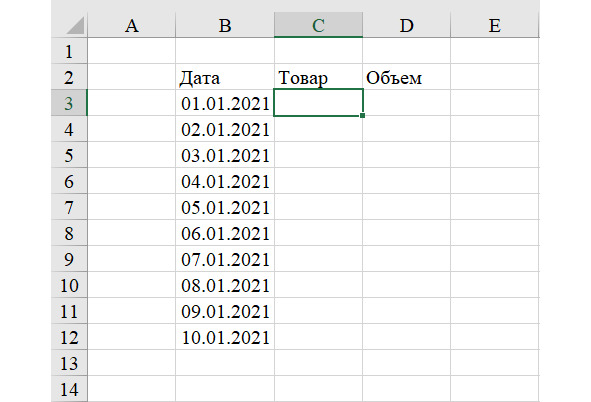Select cell containing 05.01.2021

(x=225, y=207)
